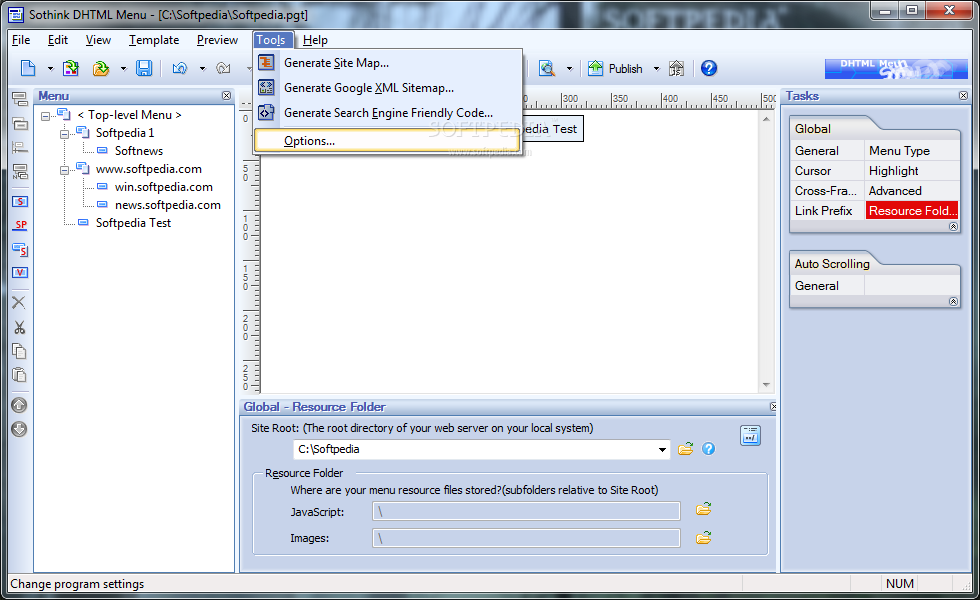
Task: Open the Publish dropdown arrow
Action: [656, 69]
